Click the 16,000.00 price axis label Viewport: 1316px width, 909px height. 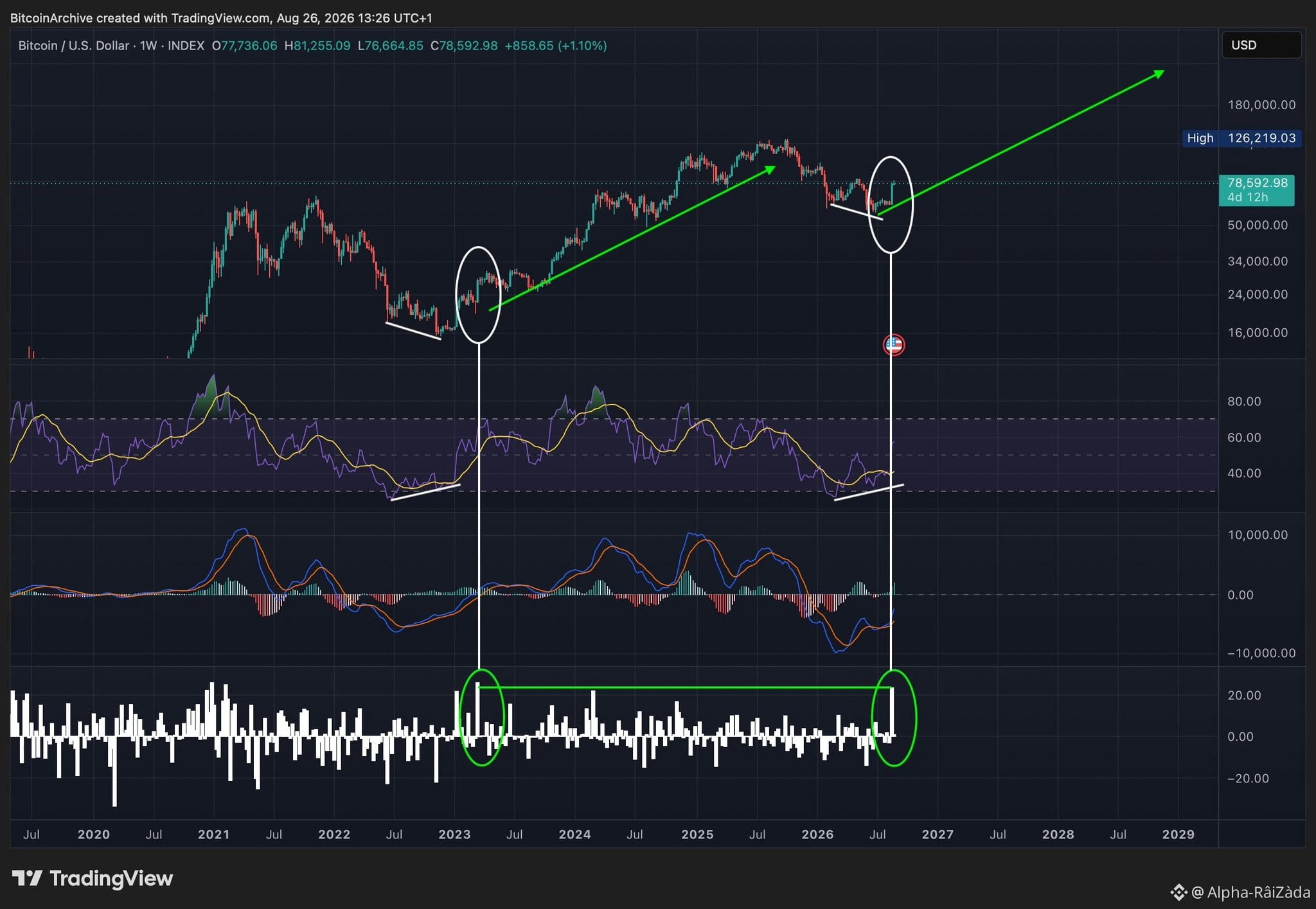(1258, 333)
